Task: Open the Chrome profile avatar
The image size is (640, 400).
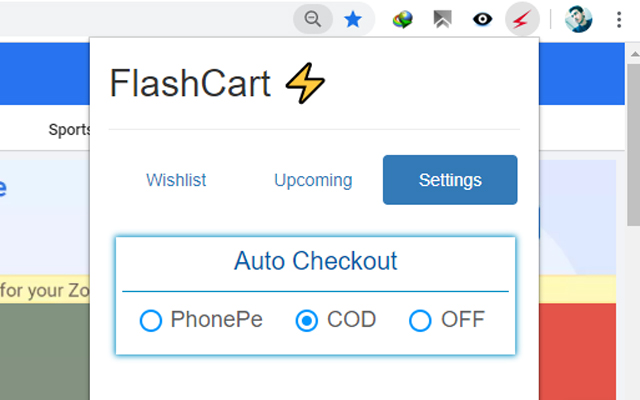Action: click(x=578, y=18)
